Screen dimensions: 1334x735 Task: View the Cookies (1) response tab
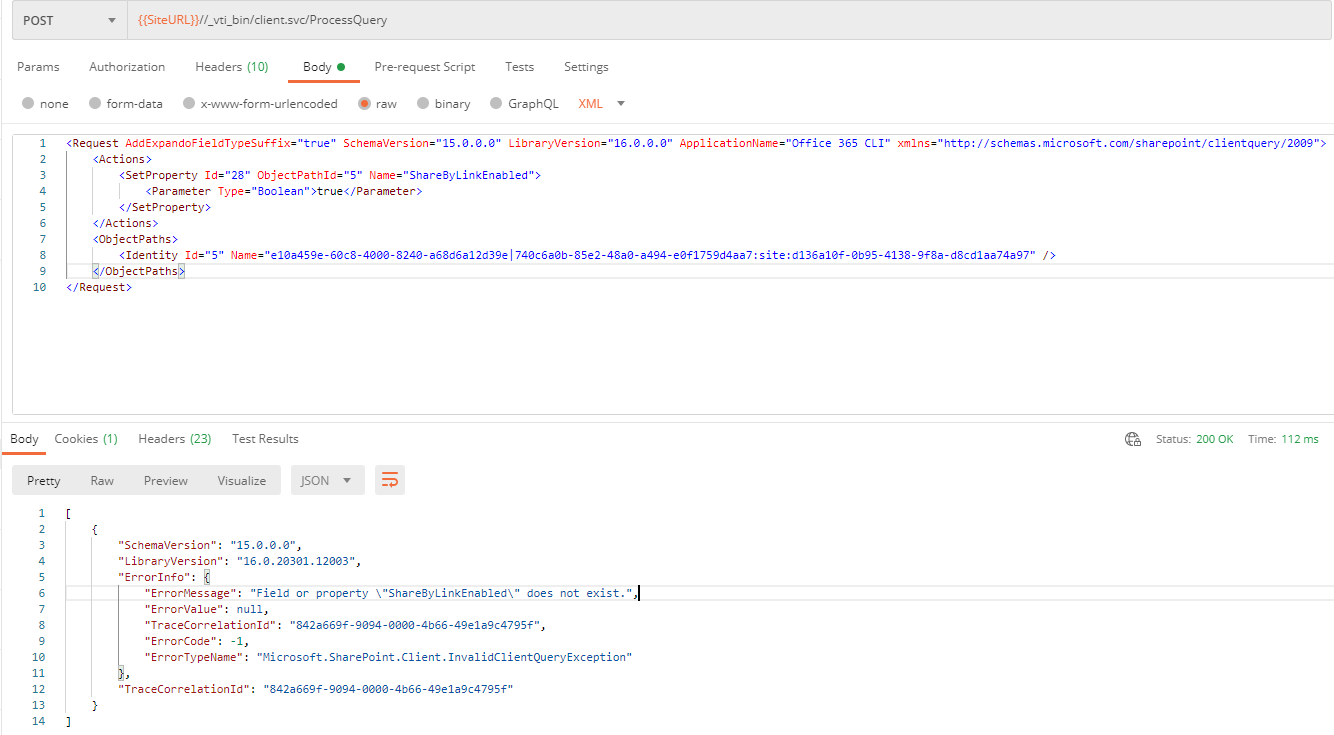point(86,438)
